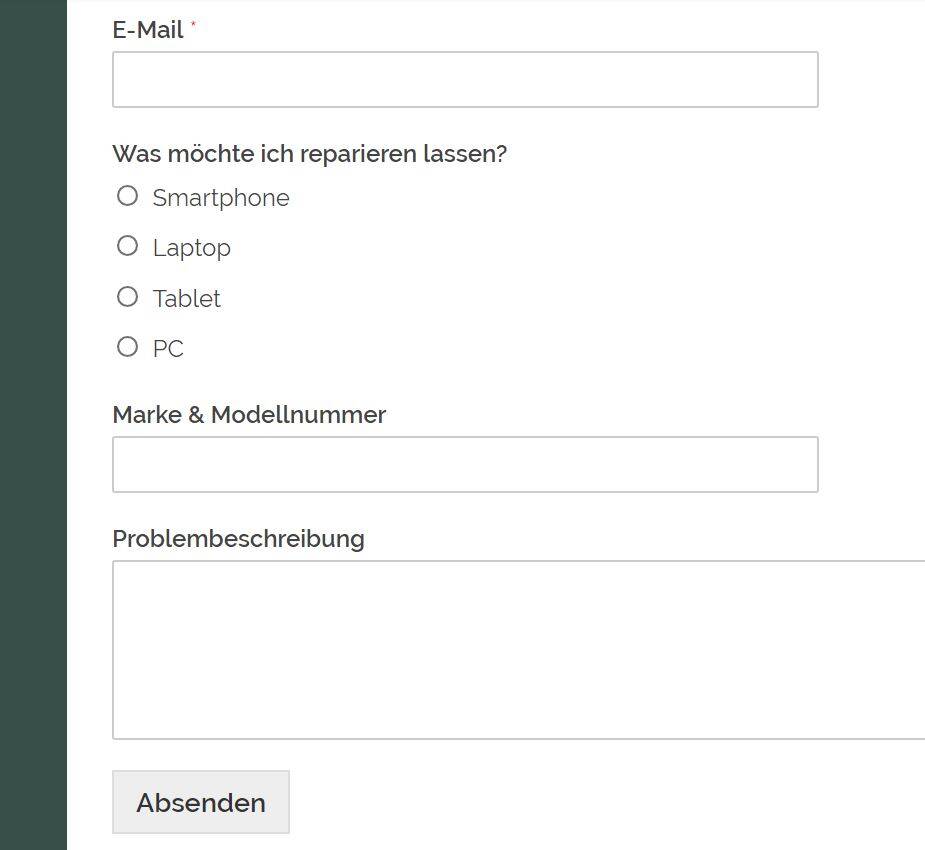Focus the Marke & Modellnummer text box
The width and height of the screenshot is (925, 850).
tap(465, 465)
